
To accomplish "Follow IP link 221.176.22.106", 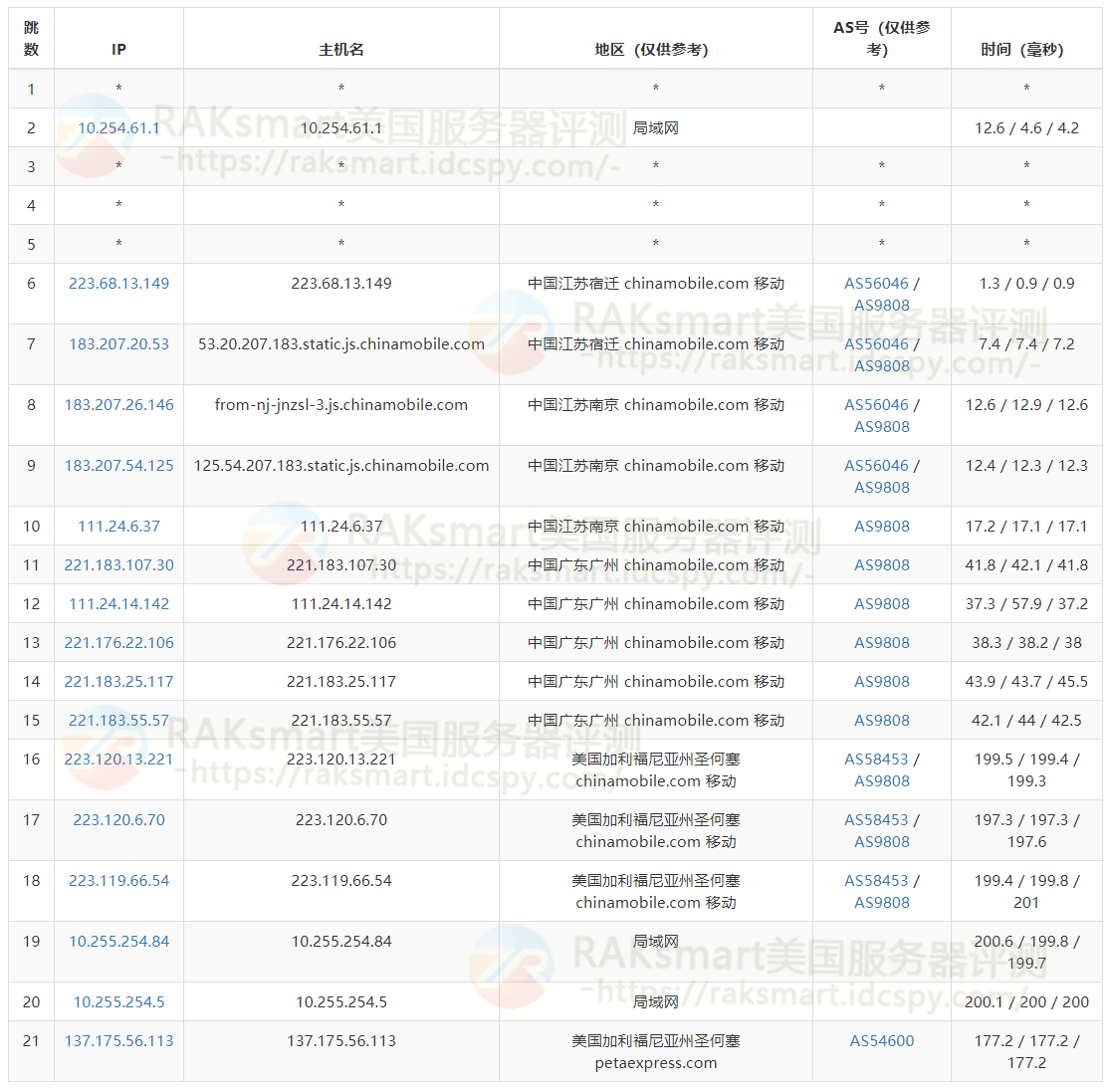I will (118, 644).
